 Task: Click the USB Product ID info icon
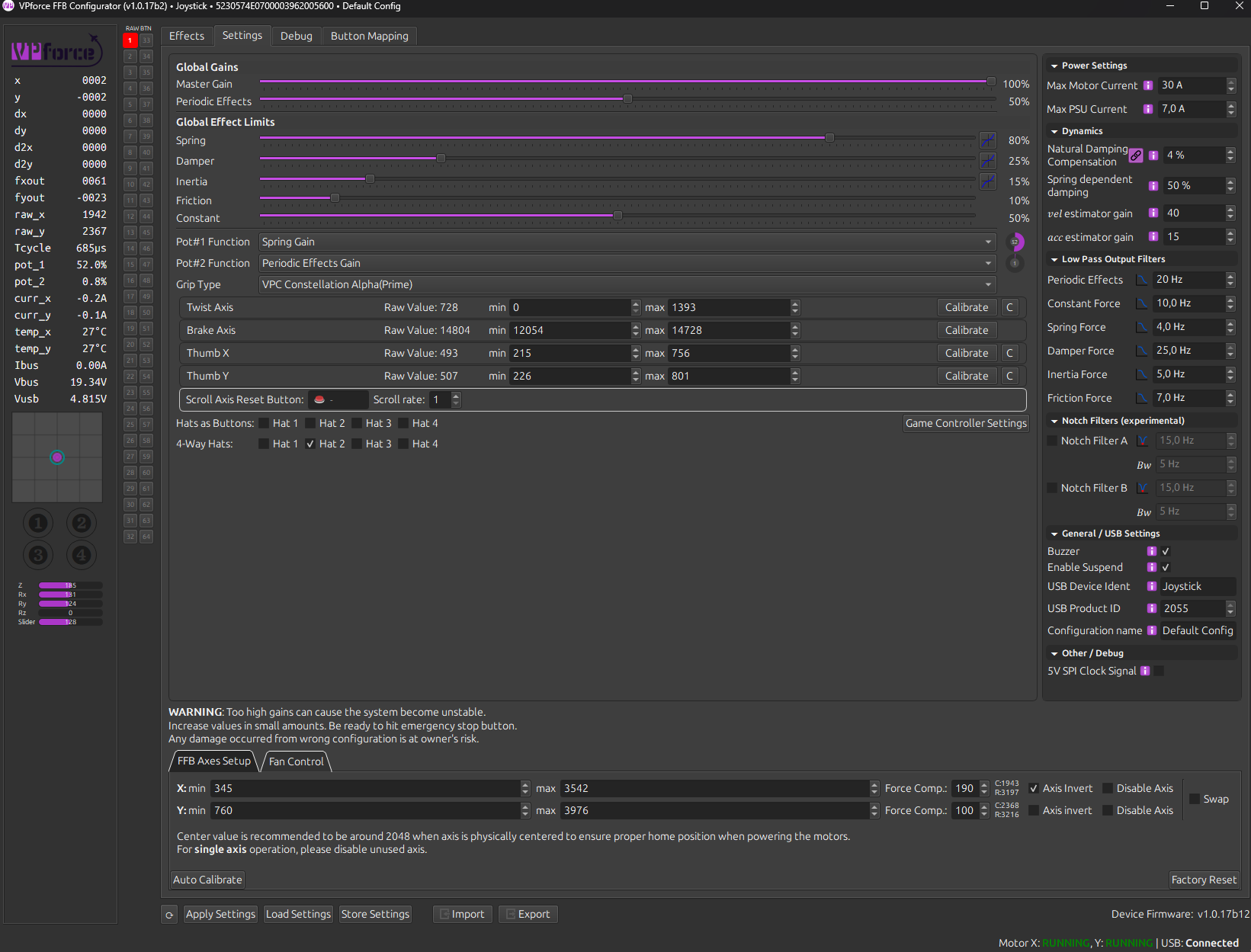click(x=1152, y=608)
